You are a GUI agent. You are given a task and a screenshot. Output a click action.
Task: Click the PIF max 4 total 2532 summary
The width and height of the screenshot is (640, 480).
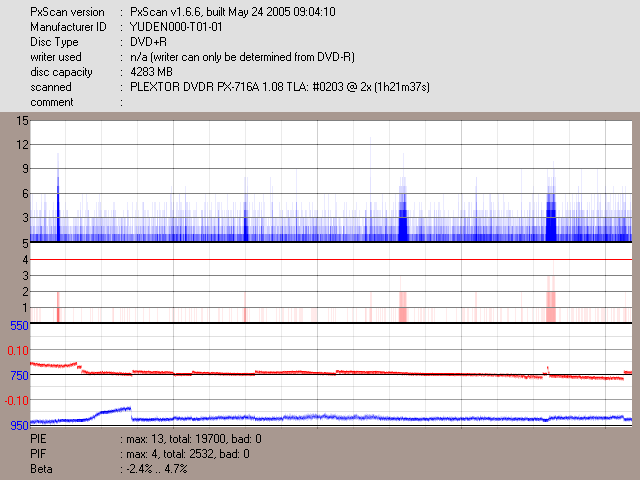click(188, 454)
